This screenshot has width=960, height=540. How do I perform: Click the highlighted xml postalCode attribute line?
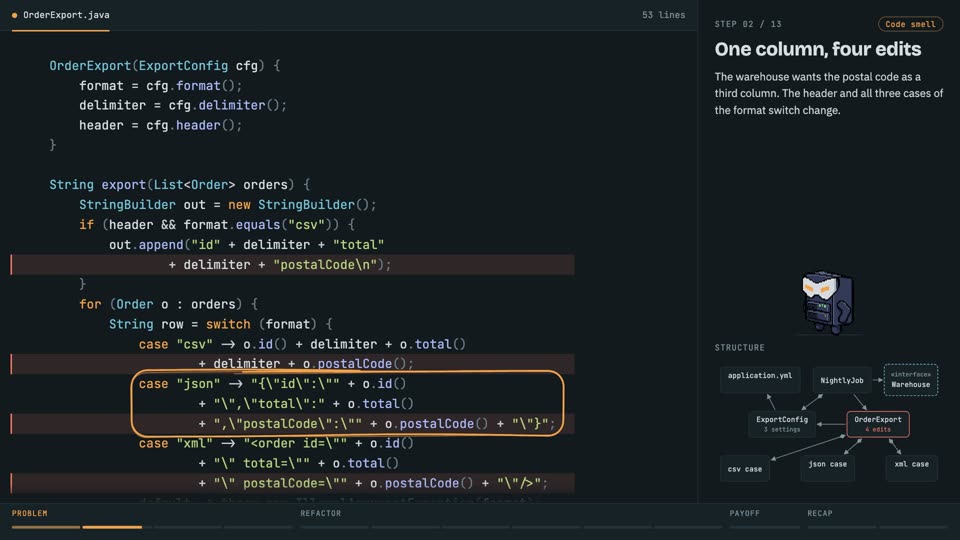click(293, 483)
